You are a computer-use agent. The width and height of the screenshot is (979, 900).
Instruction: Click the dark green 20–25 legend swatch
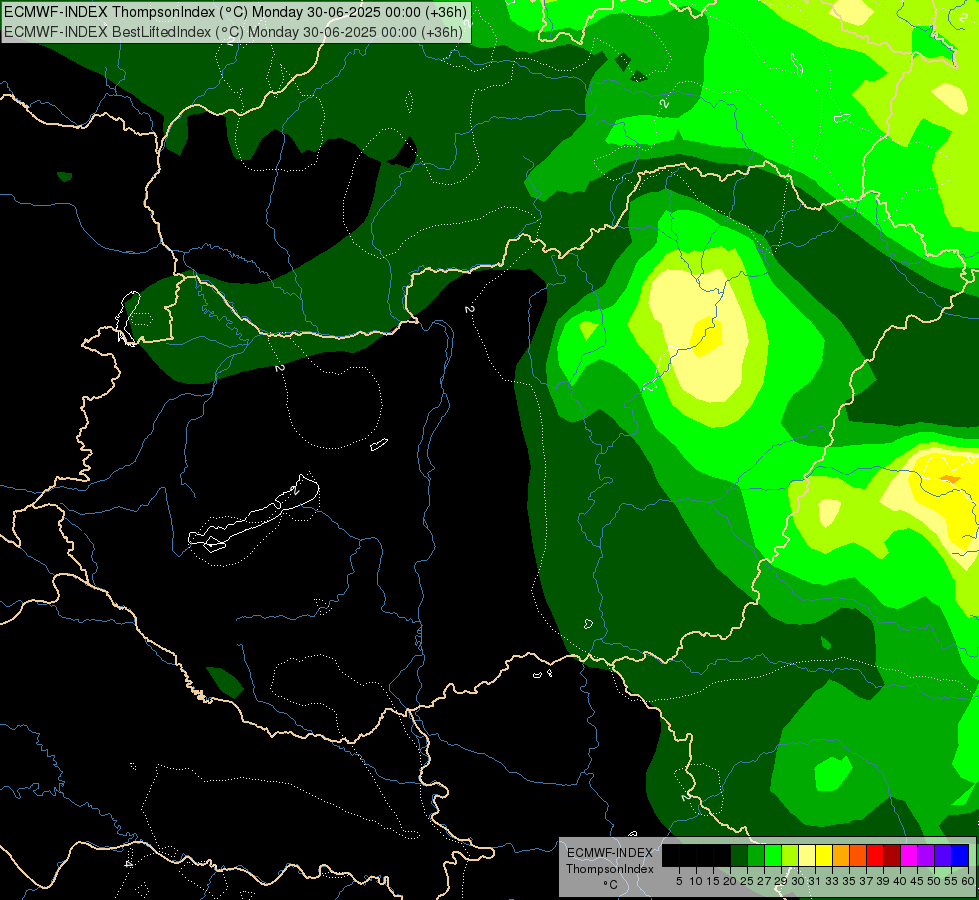[x=739, y=855]
